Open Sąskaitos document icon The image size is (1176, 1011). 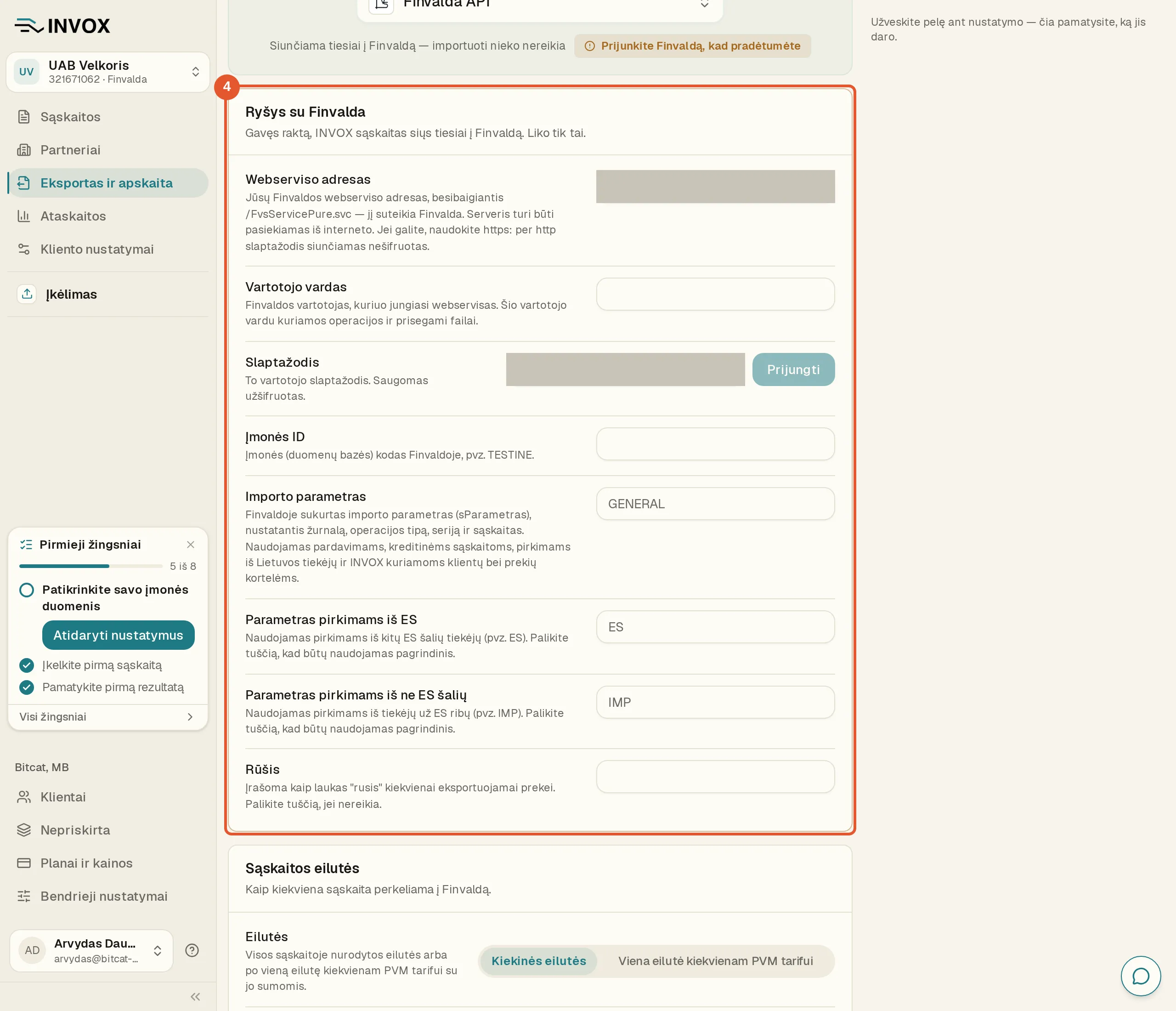click(24, 117)
